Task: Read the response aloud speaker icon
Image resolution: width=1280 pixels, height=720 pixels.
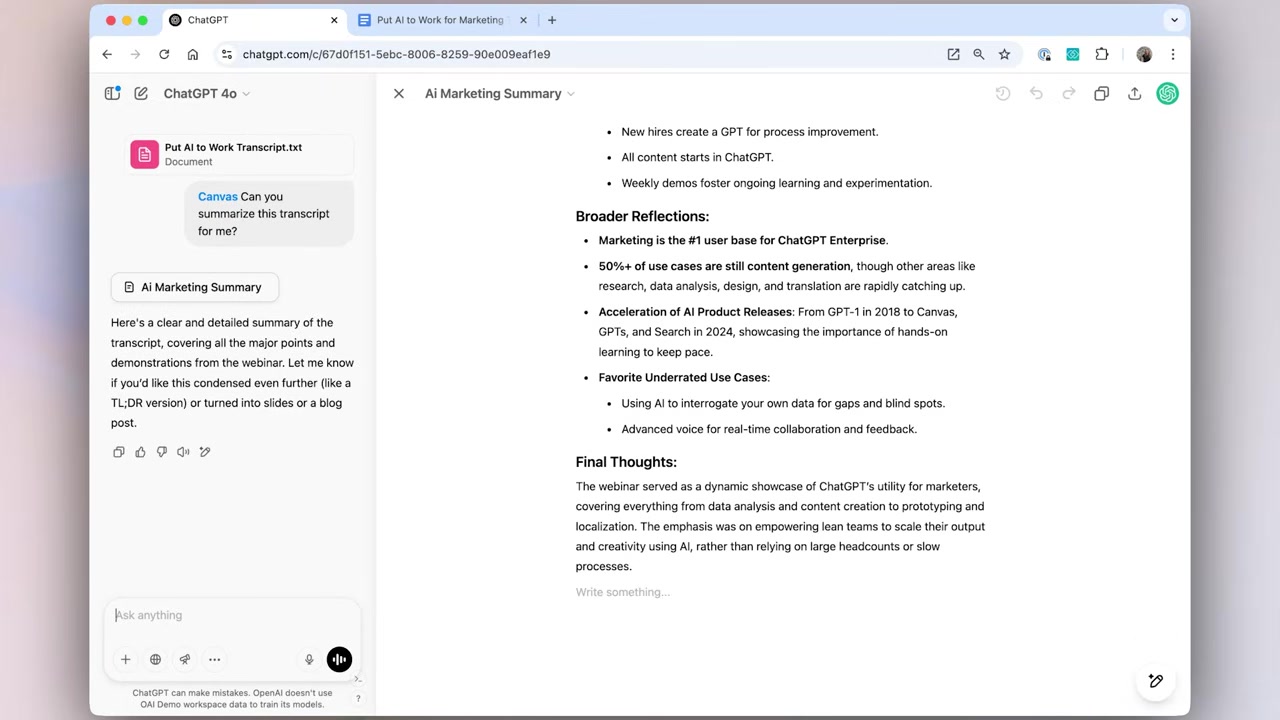Action: point(183,452)
